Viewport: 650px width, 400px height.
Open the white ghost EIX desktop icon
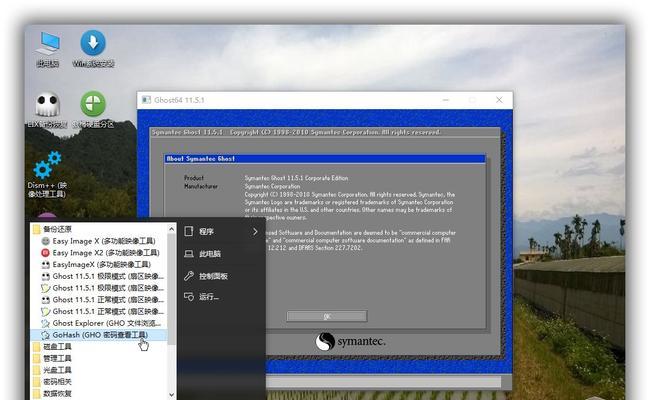coord(47,109)
